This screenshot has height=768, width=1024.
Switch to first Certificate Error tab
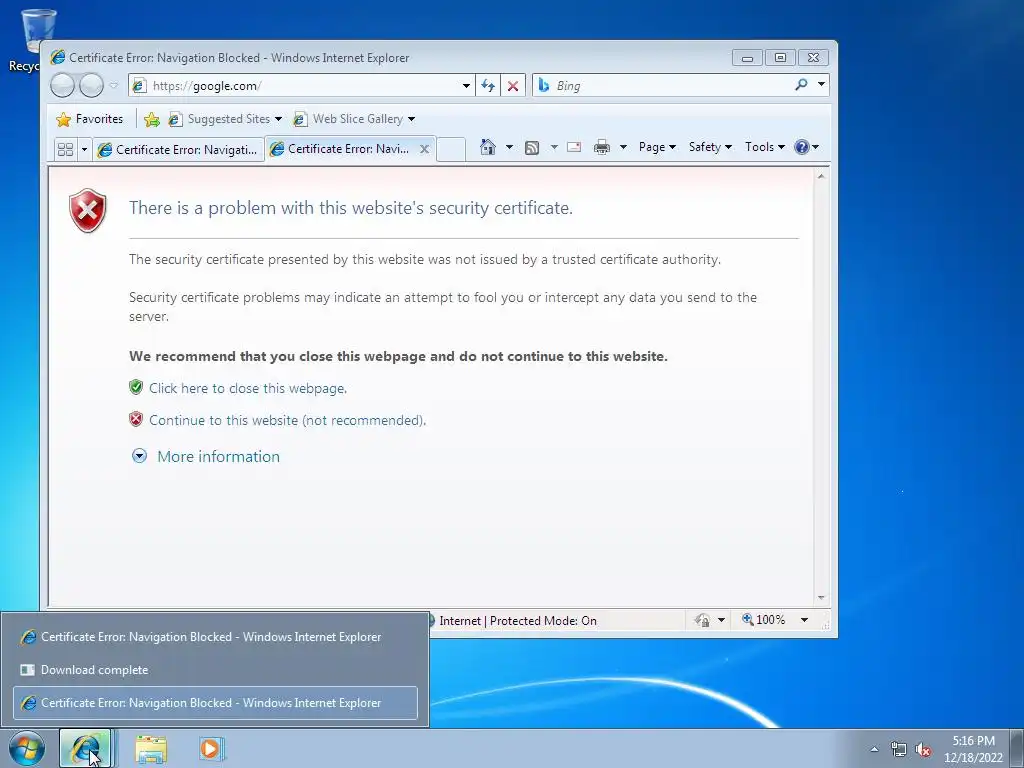[178, 150]
